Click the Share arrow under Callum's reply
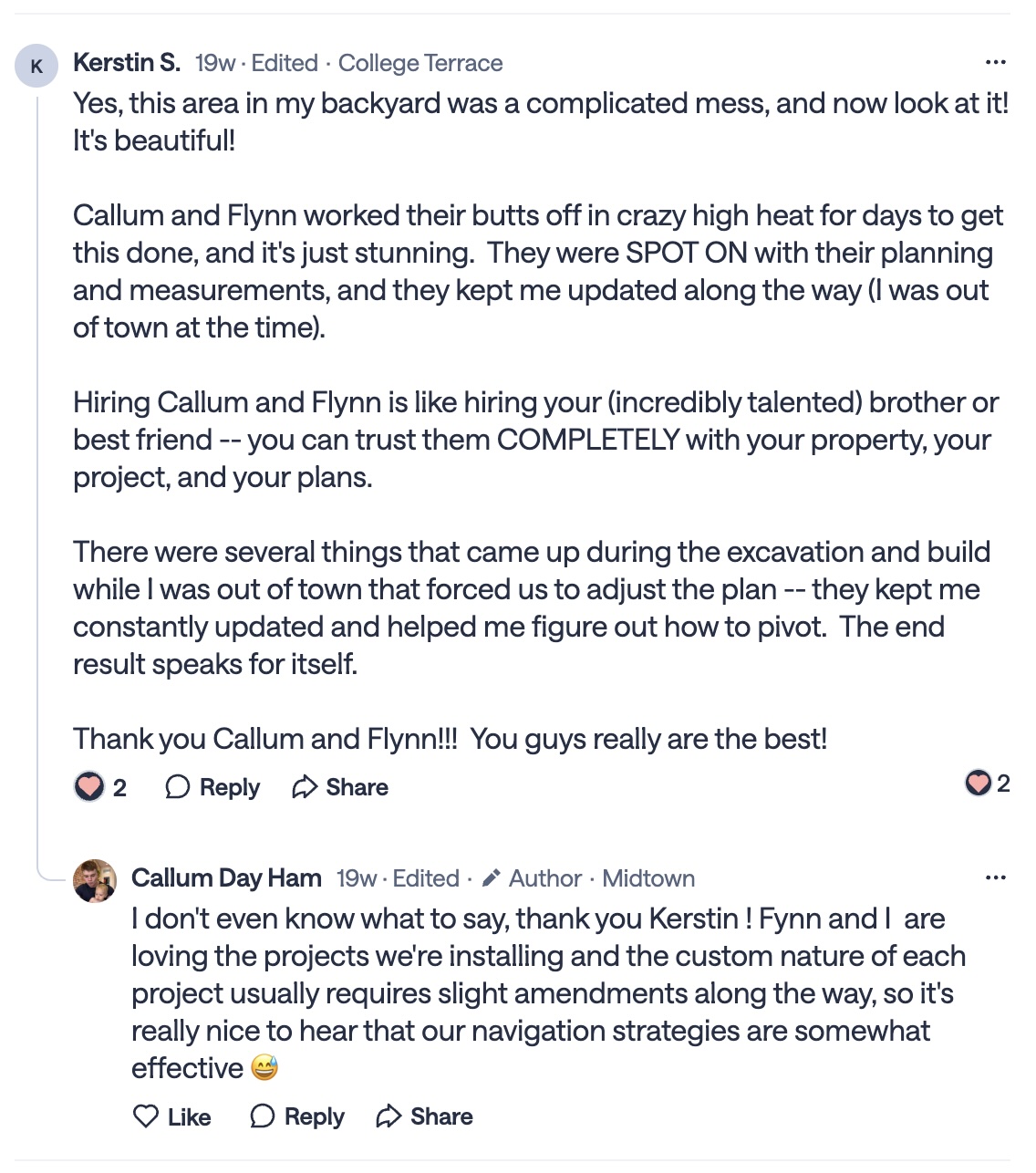Image resolution: width=1036 pixels, height=1173 pixels. click(x=389, y=1116)
